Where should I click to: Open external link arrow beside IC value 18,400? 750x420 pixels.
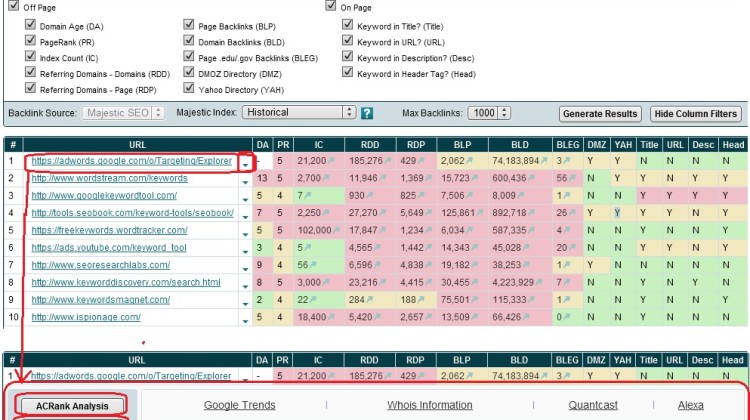coord(331,317)
